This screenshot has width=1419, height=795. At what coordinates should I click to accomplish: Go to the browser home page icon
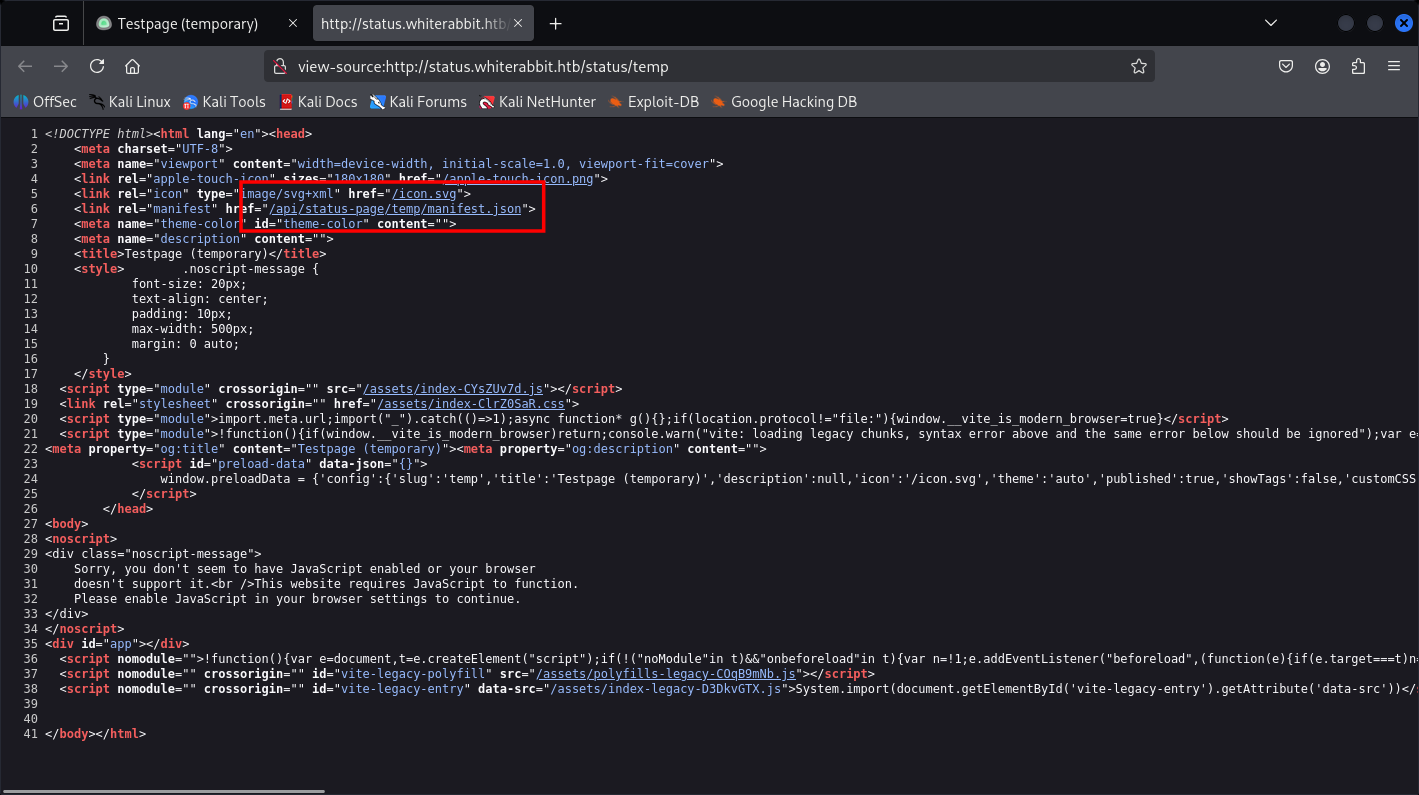132,66
